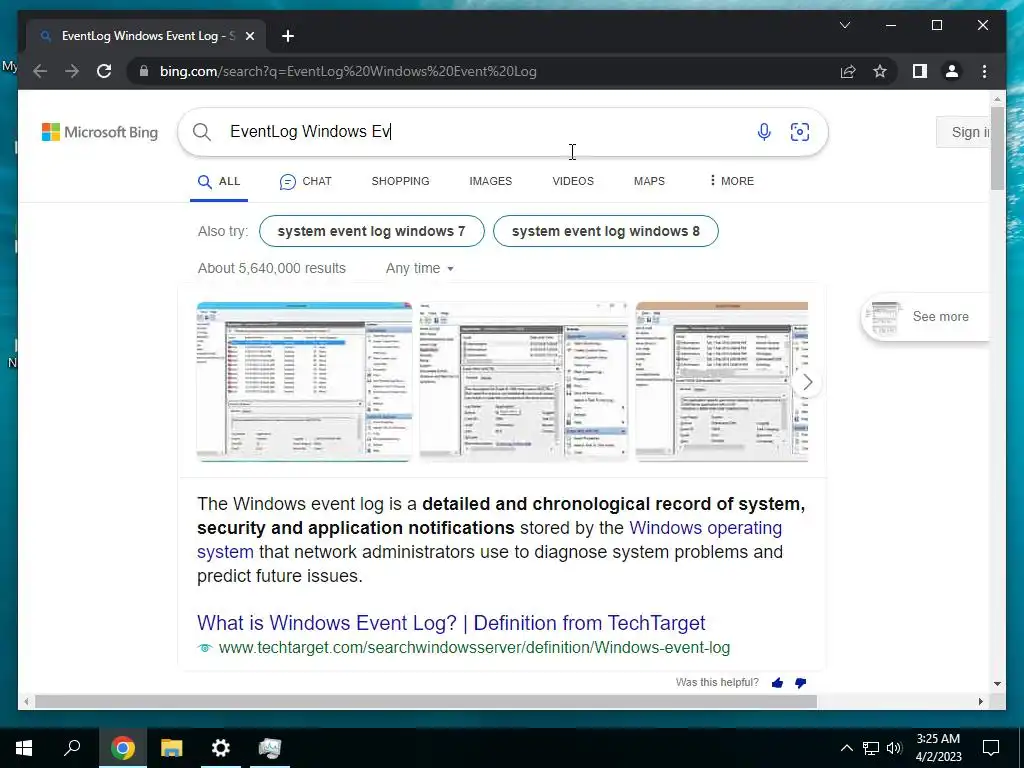Click the Microsoft Bing logo

[x=100, y=132]
